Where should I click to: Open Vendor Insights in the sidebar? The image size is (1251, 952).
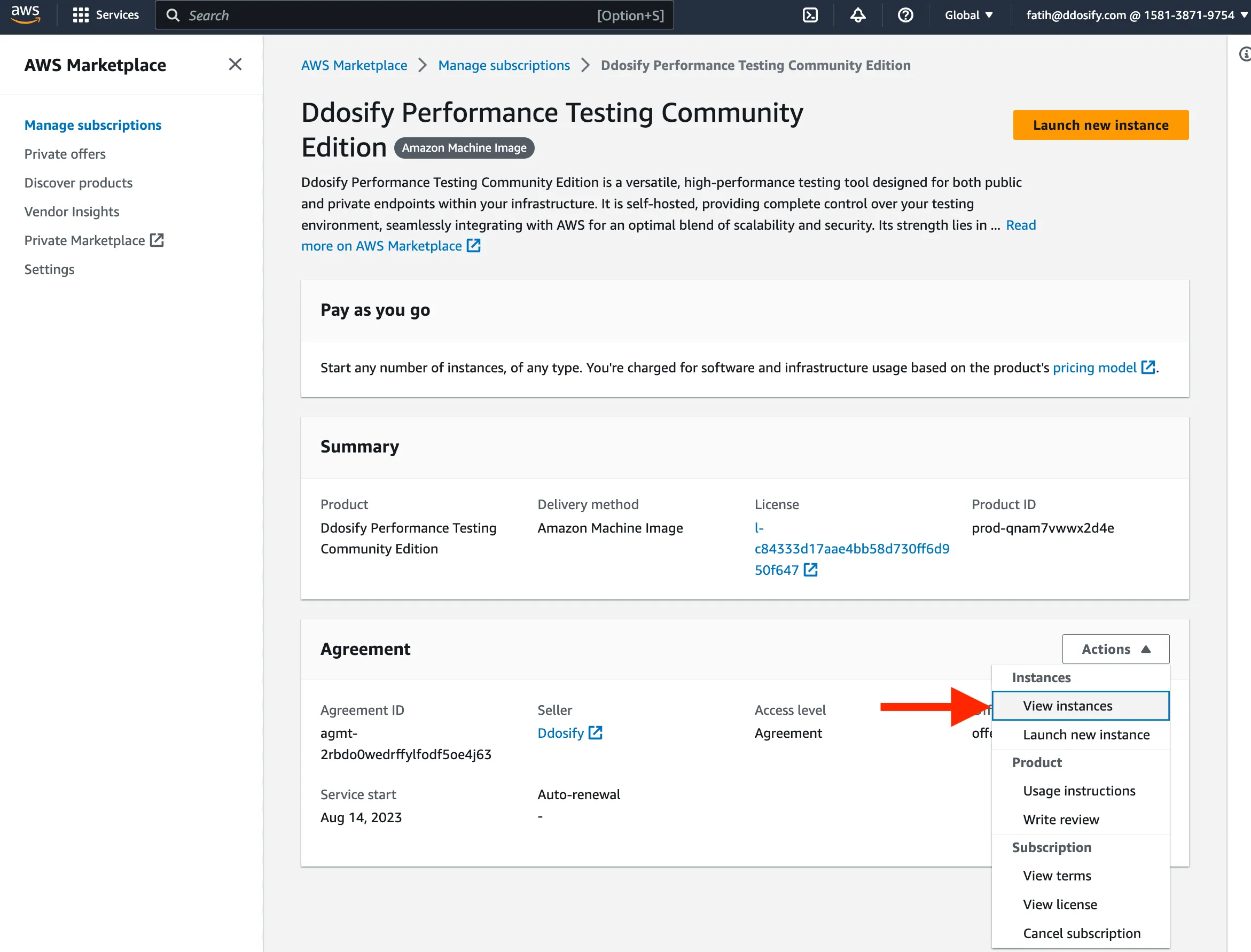[72, 212]
